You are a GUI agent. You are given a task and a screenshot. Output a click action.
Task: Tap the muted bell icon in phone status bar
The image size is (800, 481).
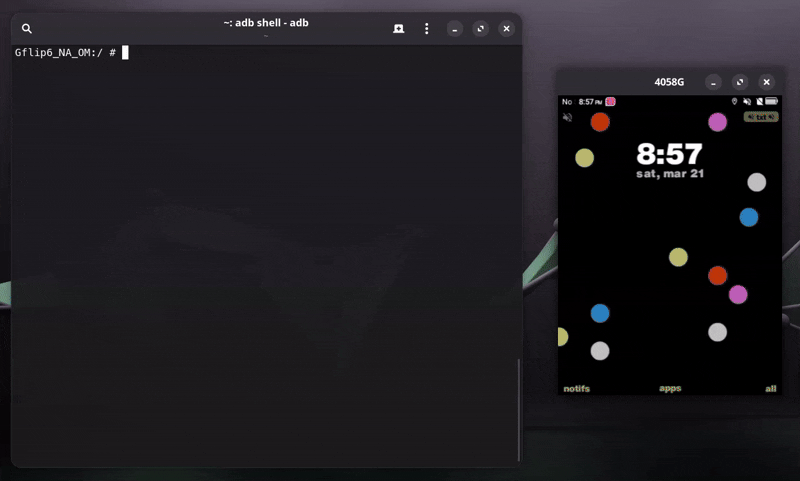point(747,102)
